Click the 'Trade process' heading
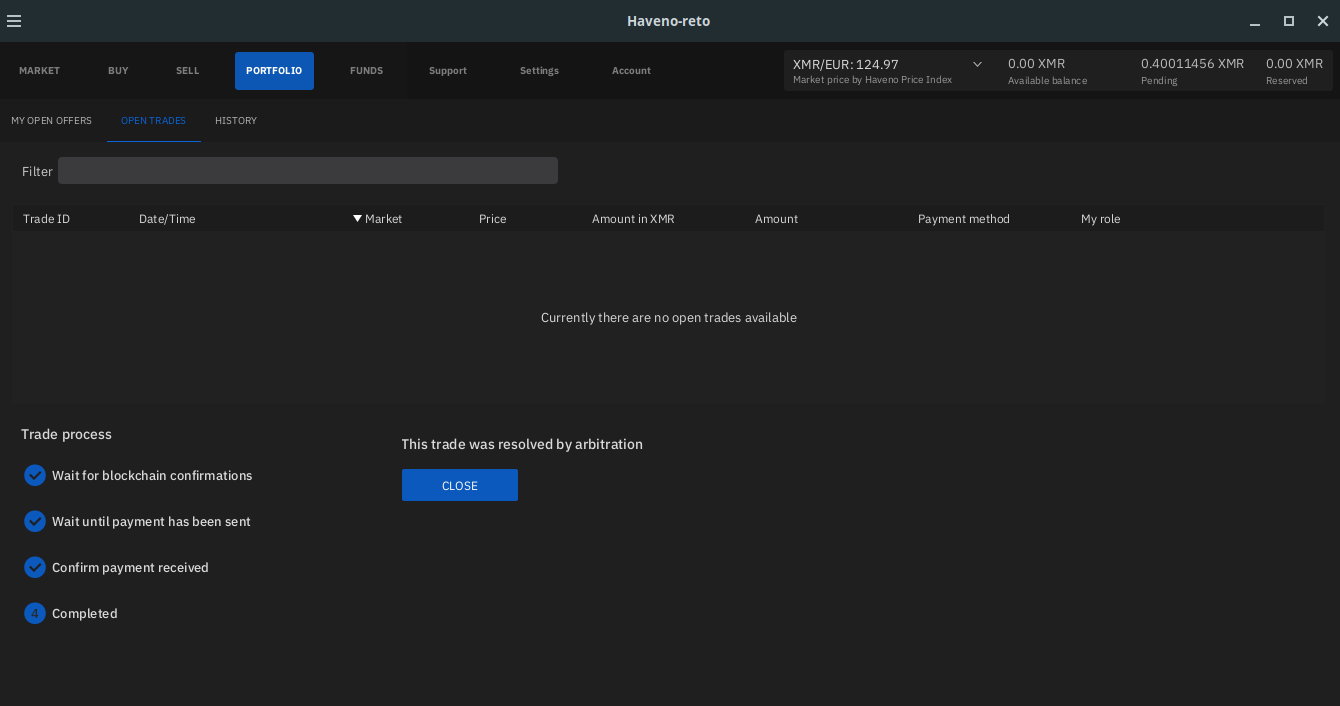1340x706 pixels. [66, 434]
